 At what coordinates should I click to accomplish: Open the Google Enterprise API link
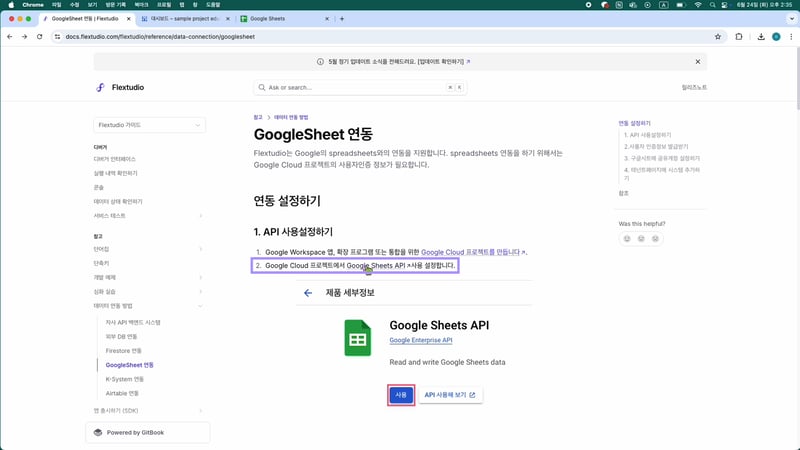click(421, 340)
